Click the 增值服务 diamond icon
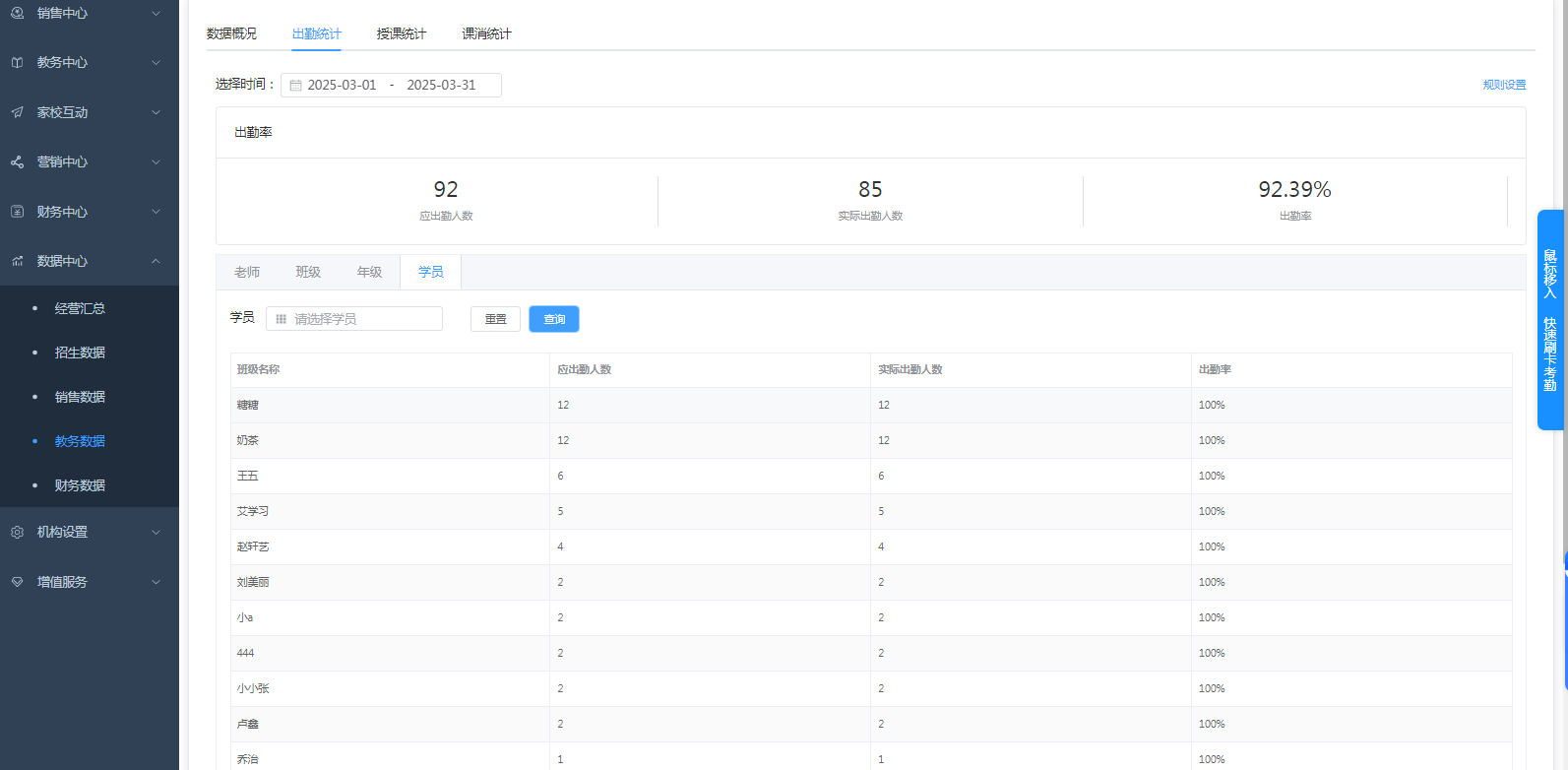The image size is (1568, 770). click(17, 582)
